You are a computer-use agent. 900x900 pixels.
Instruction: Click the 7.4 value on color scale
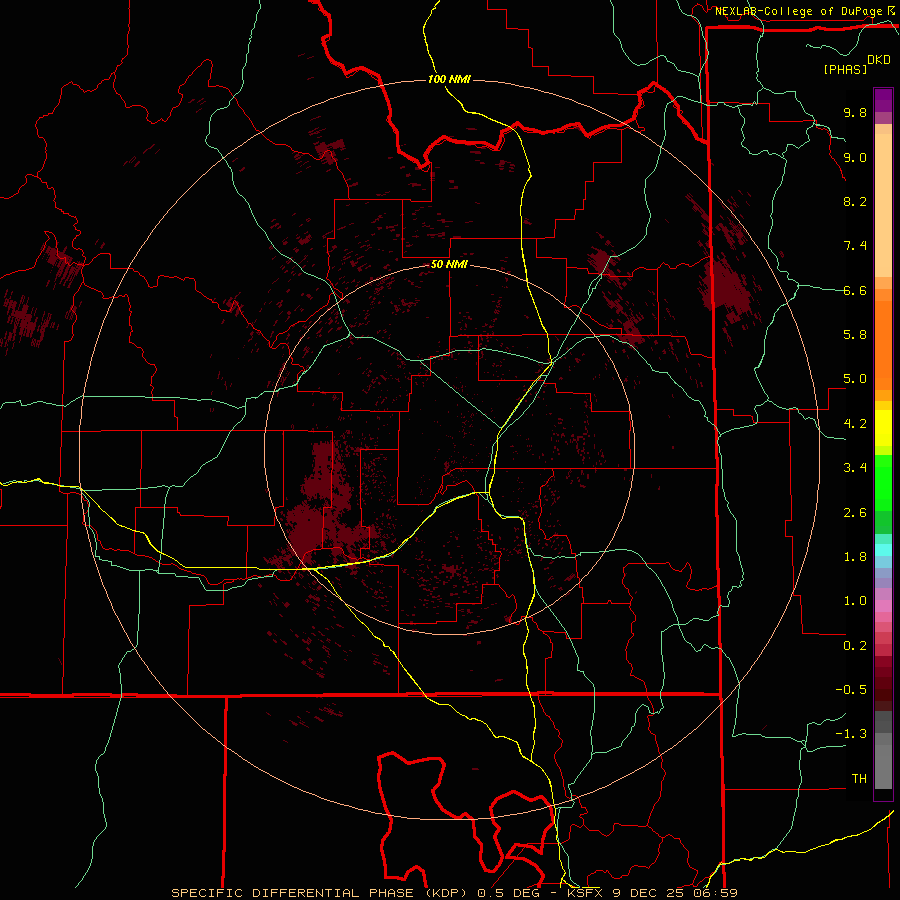(855, 246)
